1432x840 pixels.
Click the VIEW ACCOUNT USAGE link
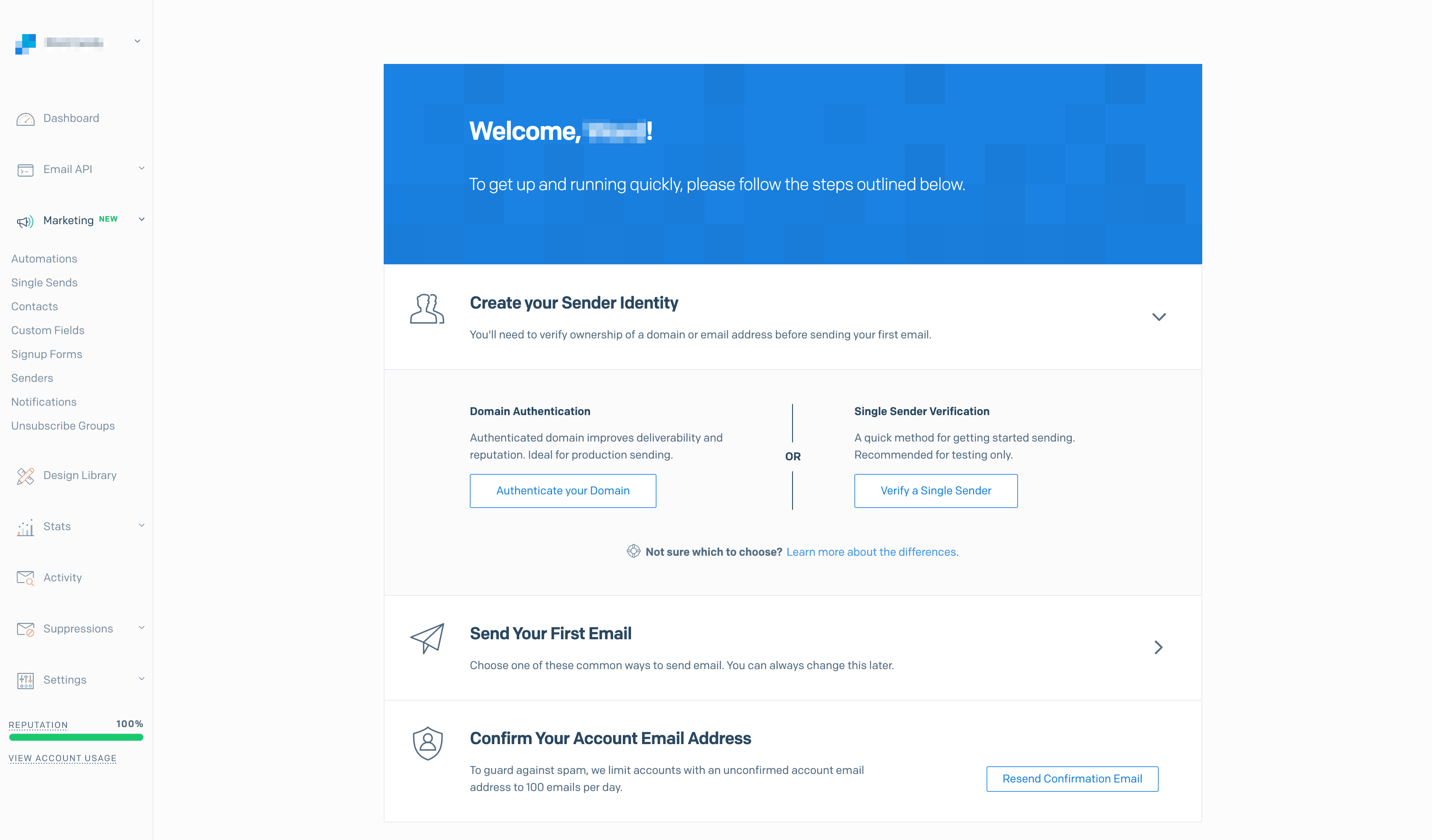pos(62,757)
